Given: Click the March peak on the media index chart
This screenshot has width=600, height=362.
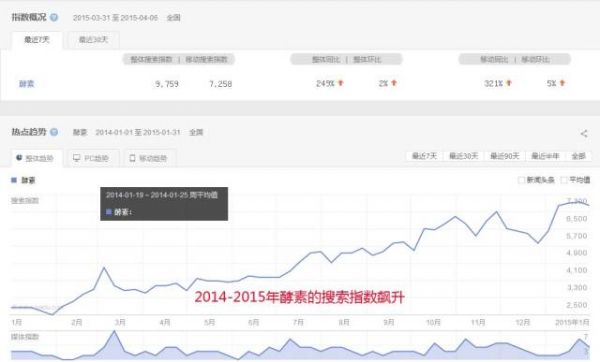Looking at the screenshot, I should (114, 332).
